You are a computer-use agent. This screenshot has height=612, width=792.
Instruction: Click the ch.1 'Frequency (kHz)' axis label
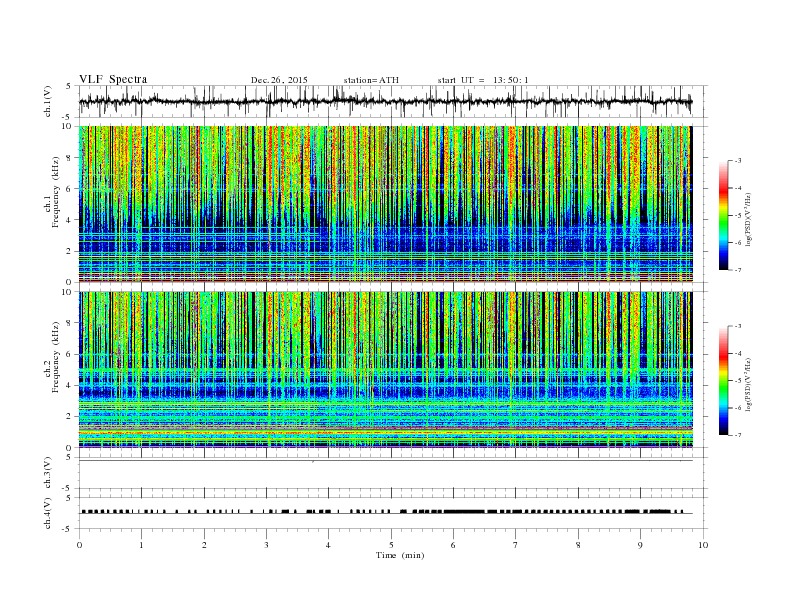(x=56, y=192)
